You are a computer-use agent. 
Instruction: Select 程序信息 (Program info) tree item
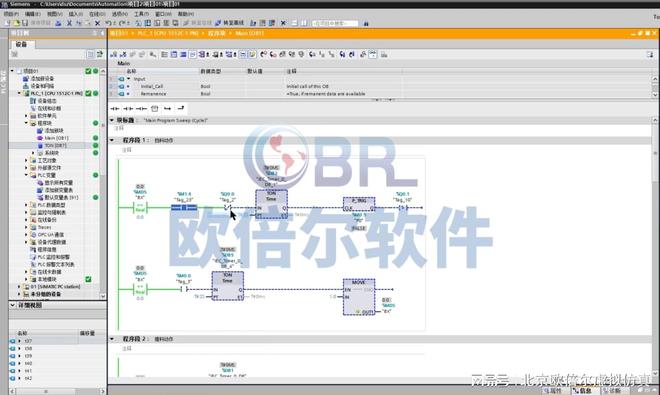(x=47, y=250)
